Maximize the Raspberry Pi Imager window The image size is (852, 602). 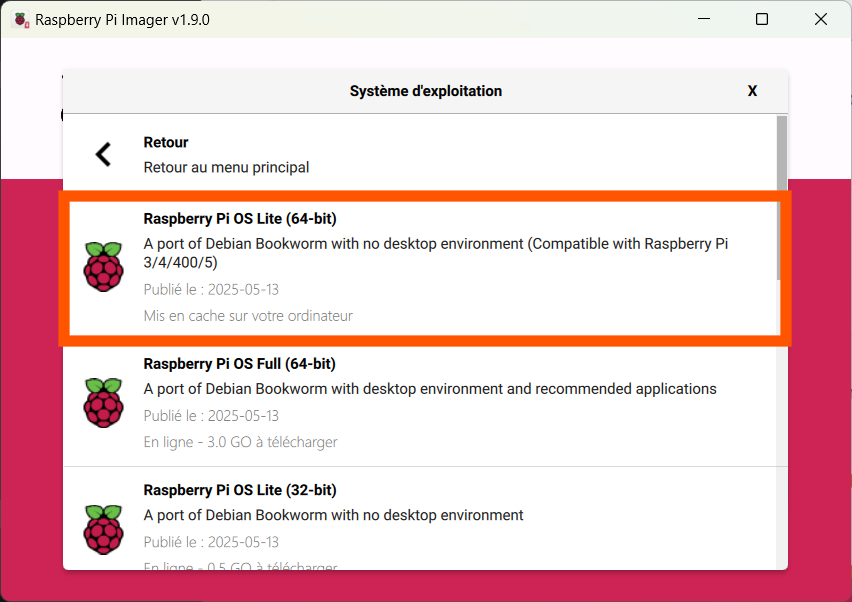click(x=762, y=19)
